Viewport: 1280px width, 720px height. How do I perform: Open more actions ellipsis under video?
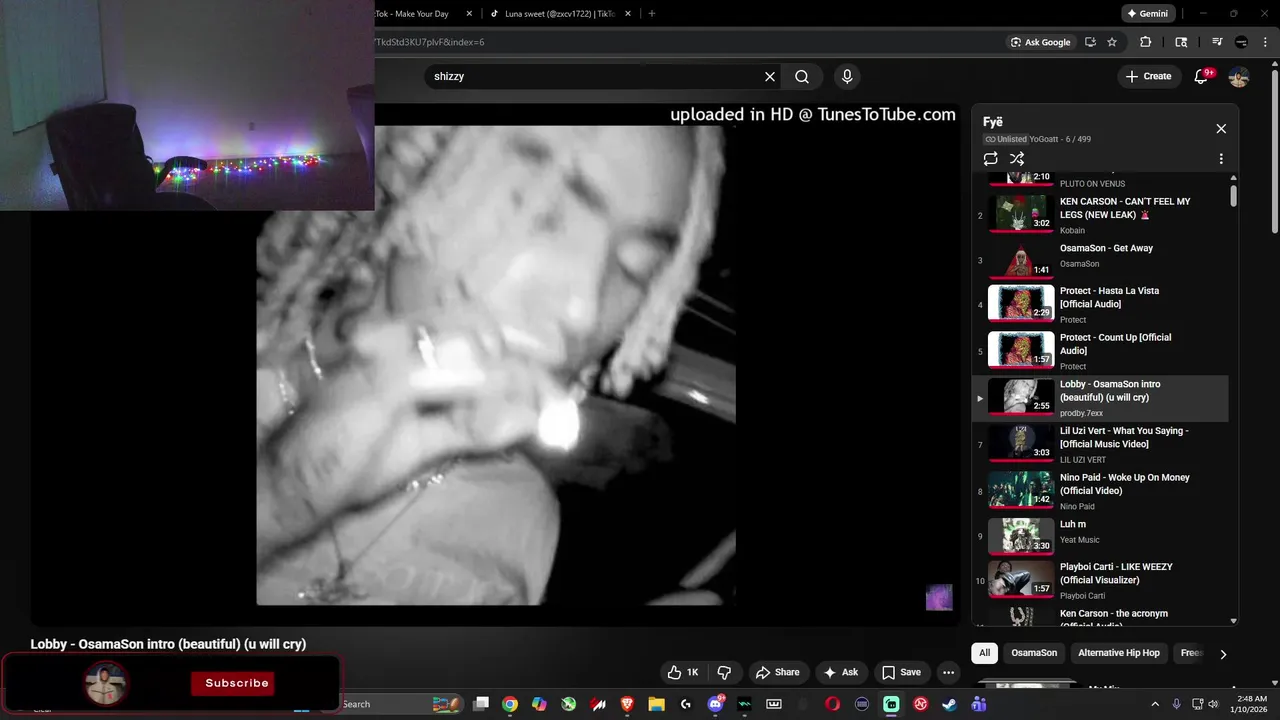(x=948, y=673)
